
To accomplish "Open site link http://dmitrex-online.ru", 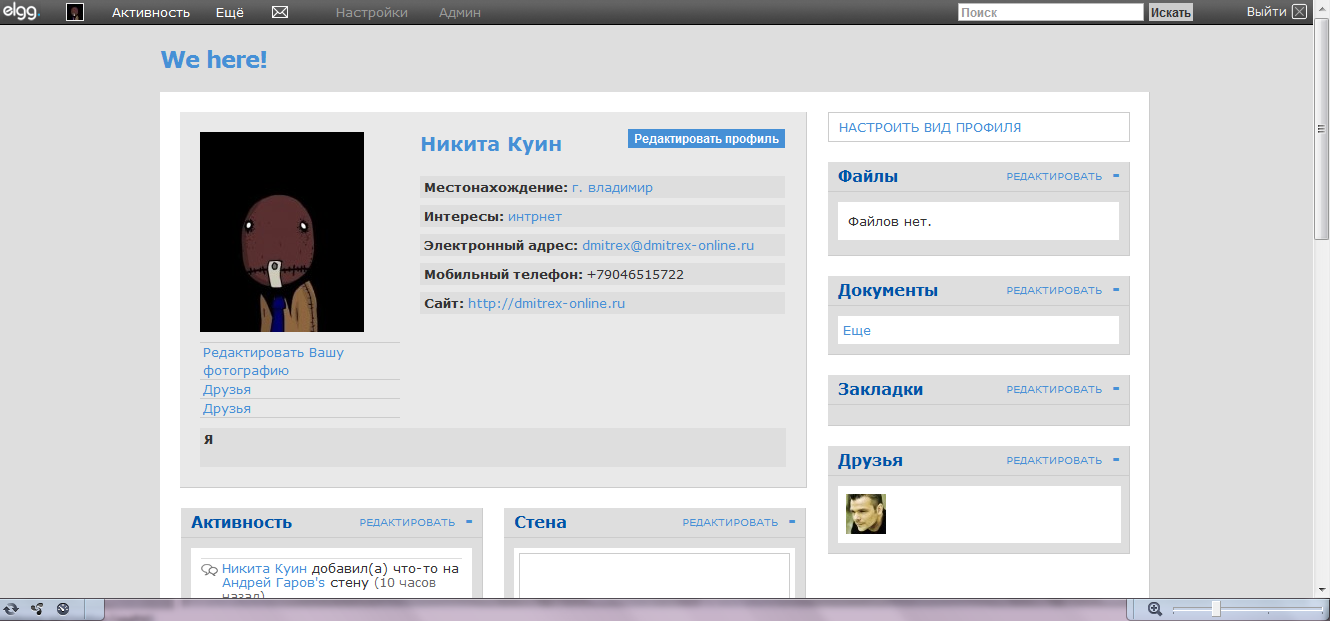I will coord(546,303).
